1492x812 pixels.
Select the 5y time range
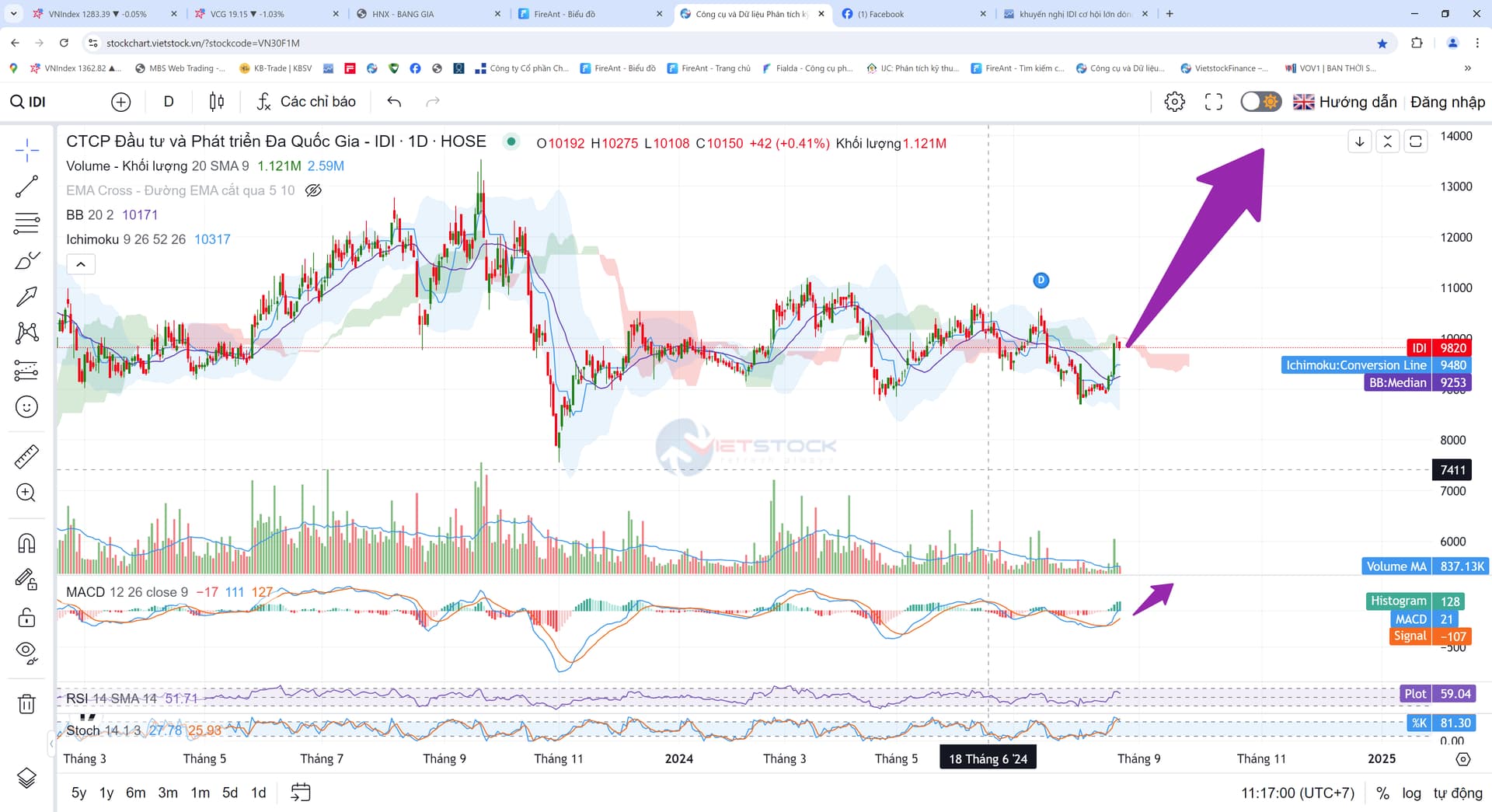click(78, 793)
